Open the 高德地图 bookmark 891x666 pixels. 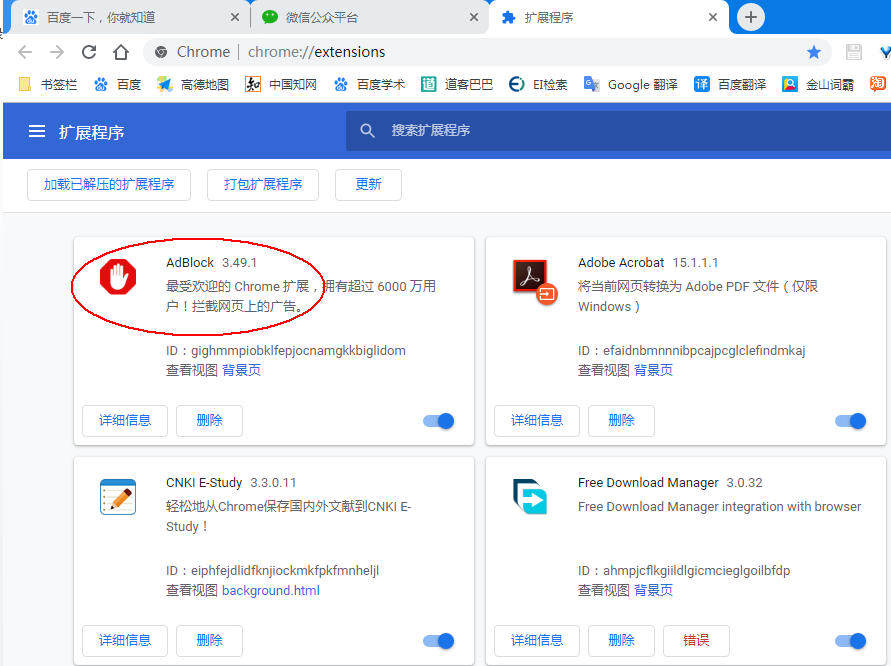point(193,85)
